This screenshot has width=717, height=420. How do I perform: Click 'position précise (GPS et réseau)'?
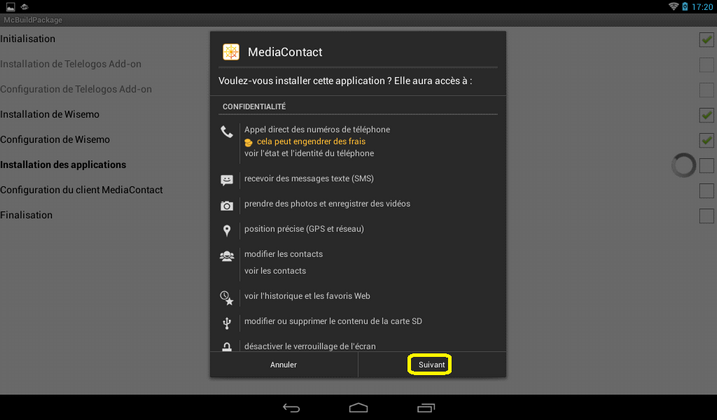[304, 229]
